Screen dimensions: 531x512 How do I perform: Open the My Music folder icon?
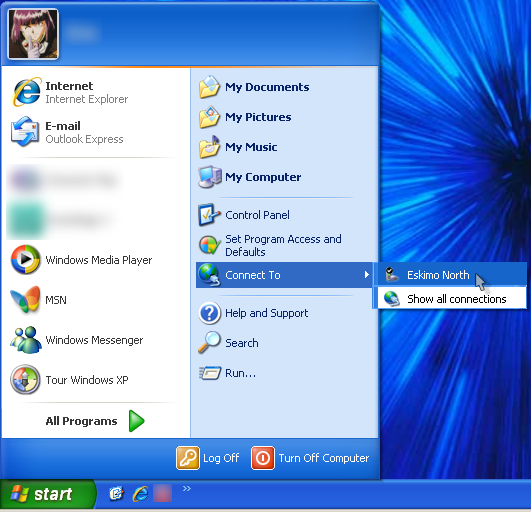tap(209, 147)
